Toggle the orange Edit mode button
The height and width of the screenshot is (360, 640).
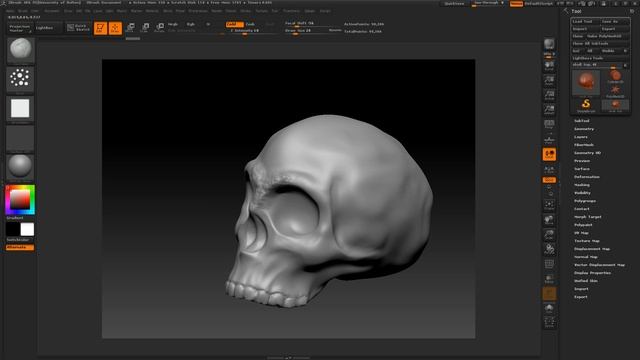coord(100,28)
